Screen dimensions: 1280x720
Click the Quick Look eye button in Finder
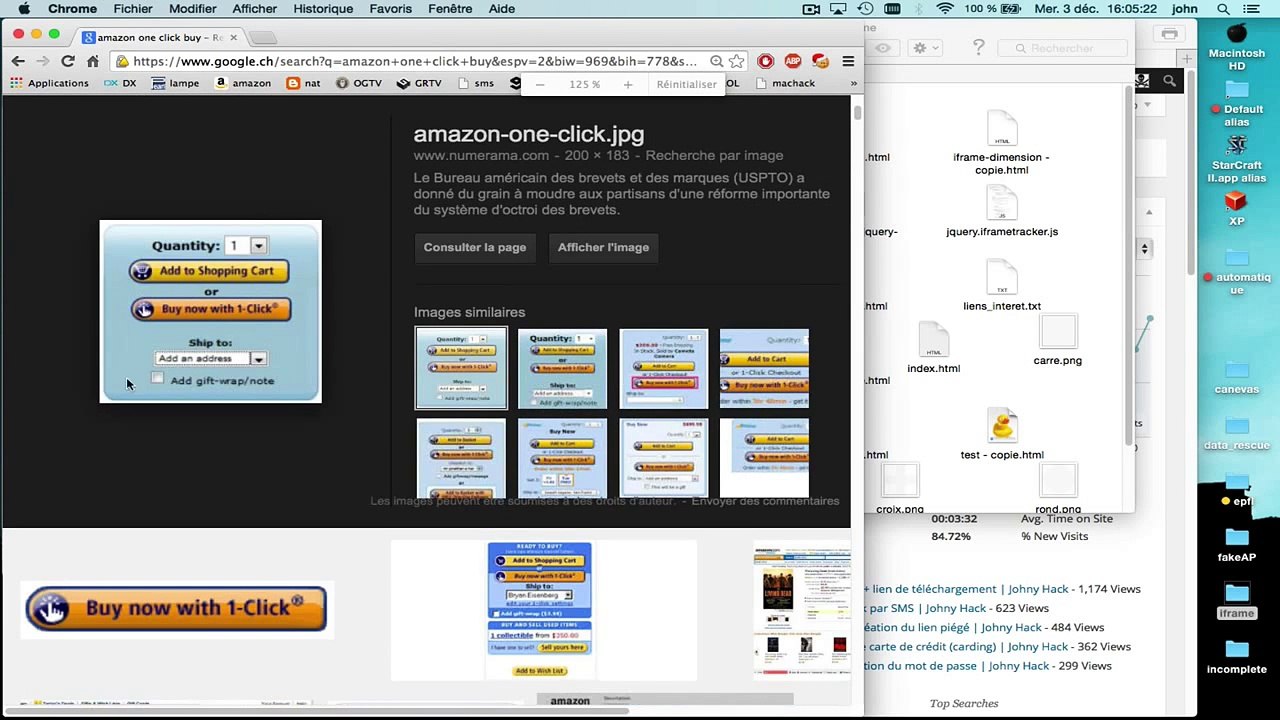coord(882,48)
